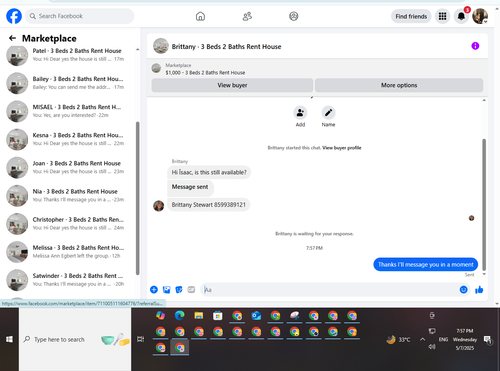Open more actions plus icon in composer

coord(154,289)
